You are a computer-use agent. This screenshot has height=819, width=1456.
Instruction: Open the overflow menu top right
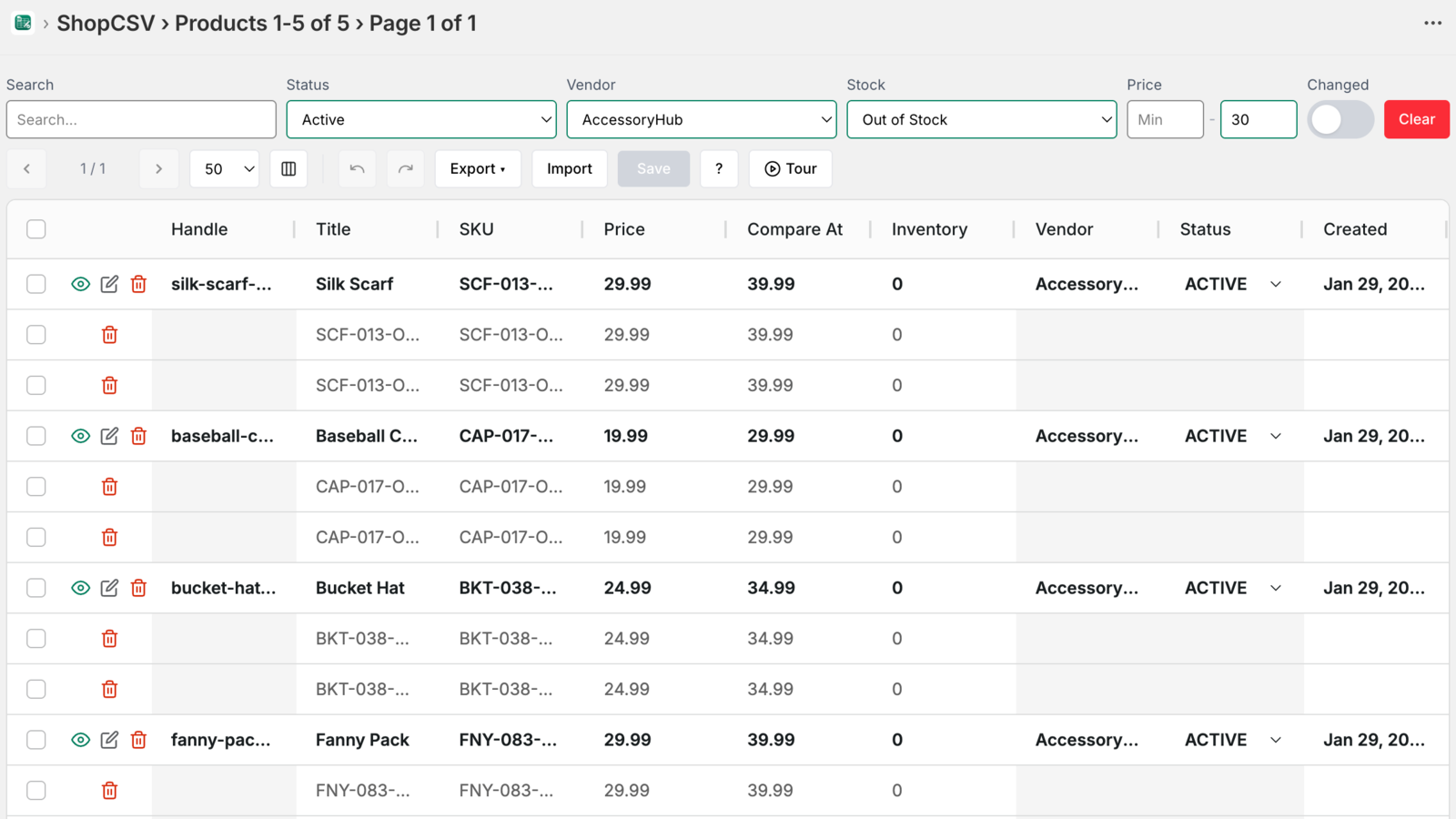point(1431,23)
